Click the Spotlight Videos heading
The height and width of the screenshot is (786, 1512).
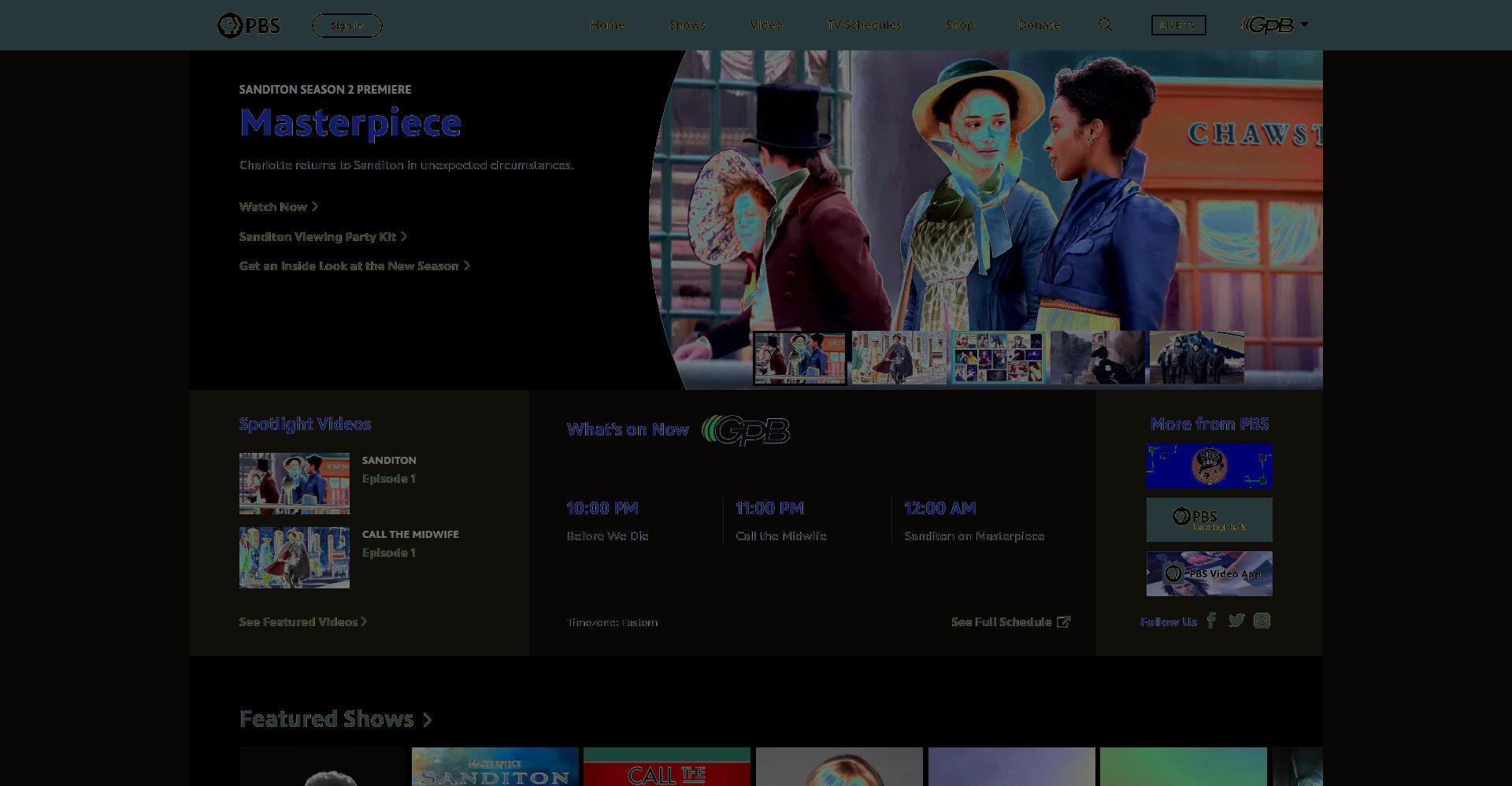pos(306,424)
